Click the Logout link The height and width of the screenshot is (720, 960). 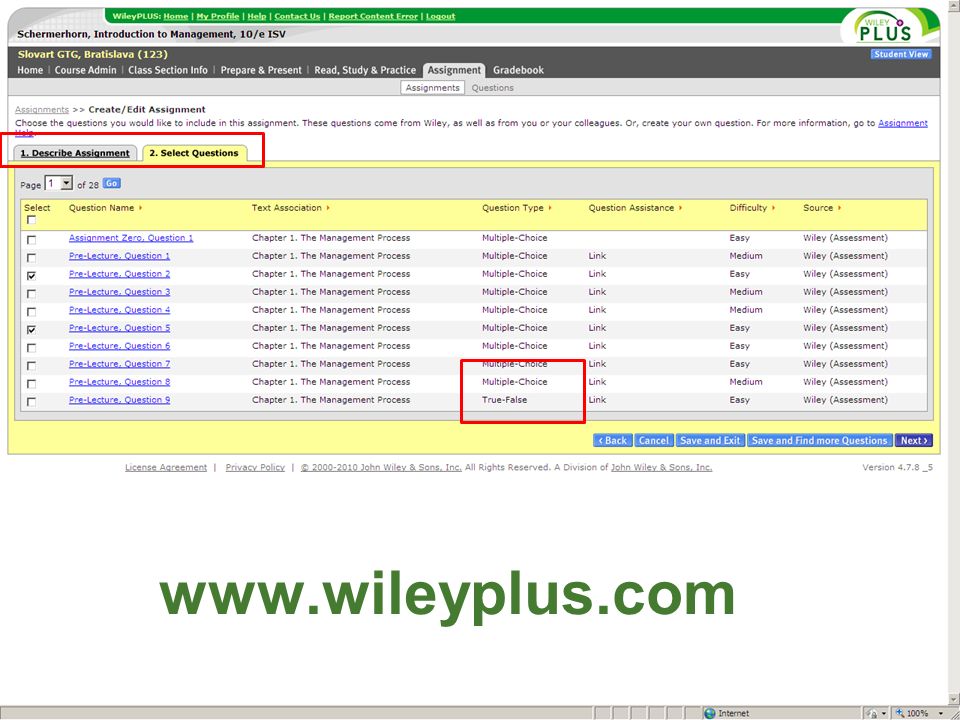click(x=440, y=16)
